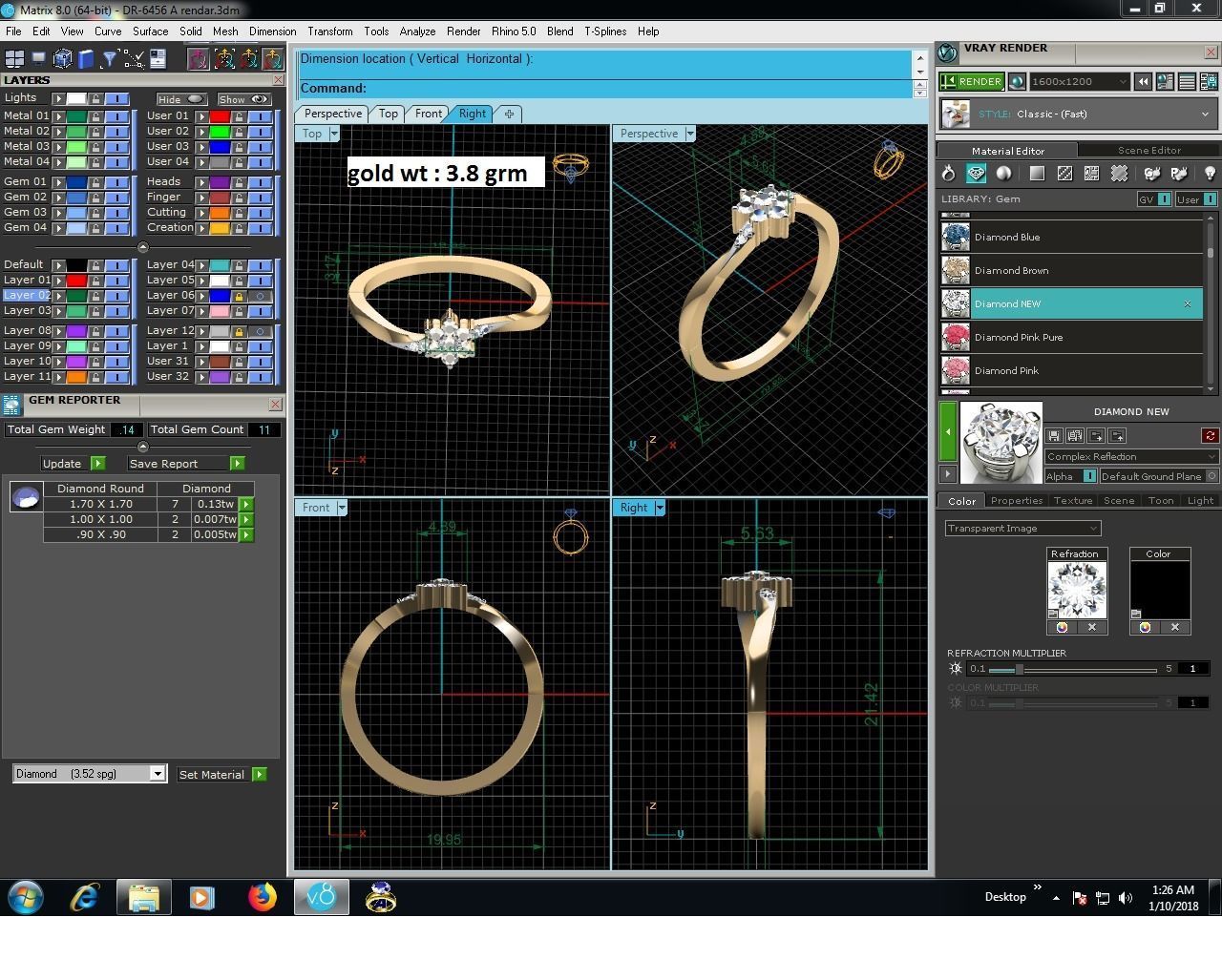Click the points check icon in the toolbar
Viewport: 1222px width, 980px height.
pyautogui.click(x=134, y=59)
